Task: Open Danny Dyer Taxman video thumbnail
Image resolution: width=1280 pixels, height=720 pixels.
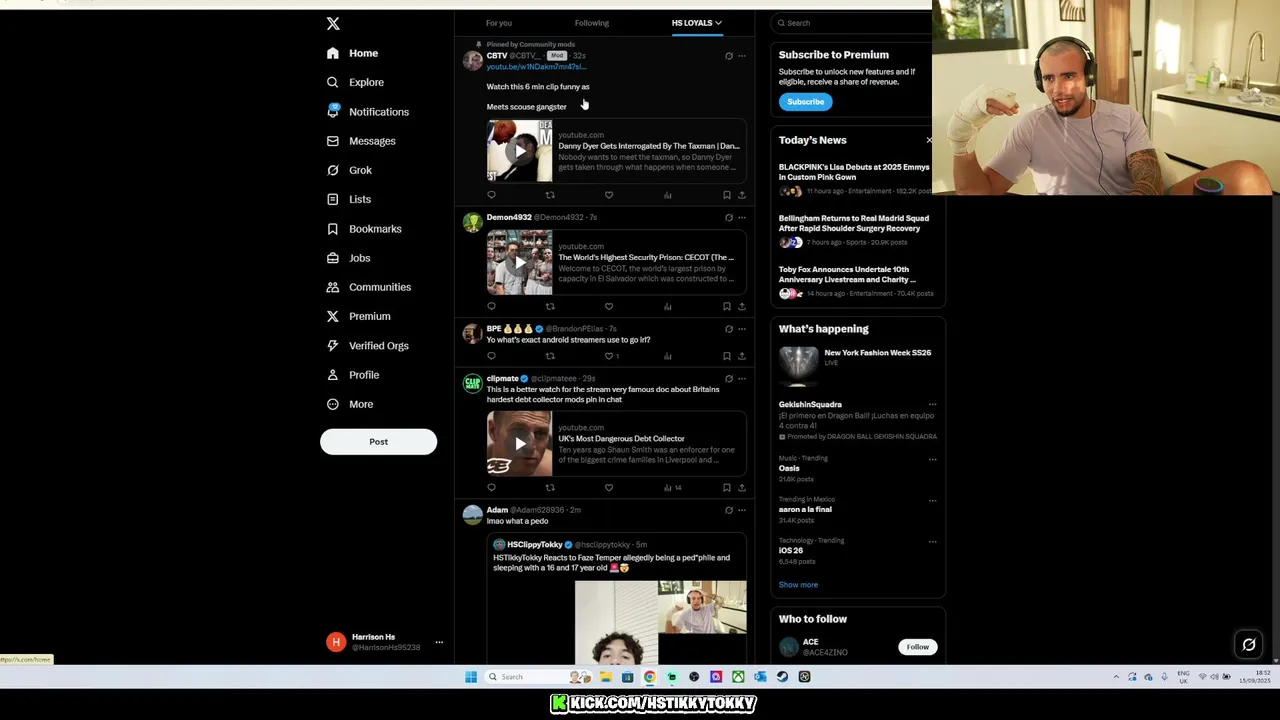Action: (519, 151)
